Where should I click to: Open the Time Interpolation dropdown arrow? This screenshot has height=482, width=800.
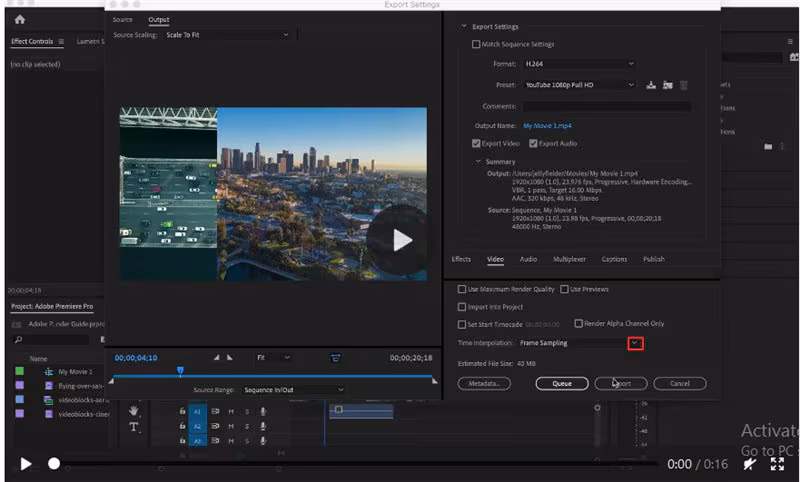pos(635,343)
